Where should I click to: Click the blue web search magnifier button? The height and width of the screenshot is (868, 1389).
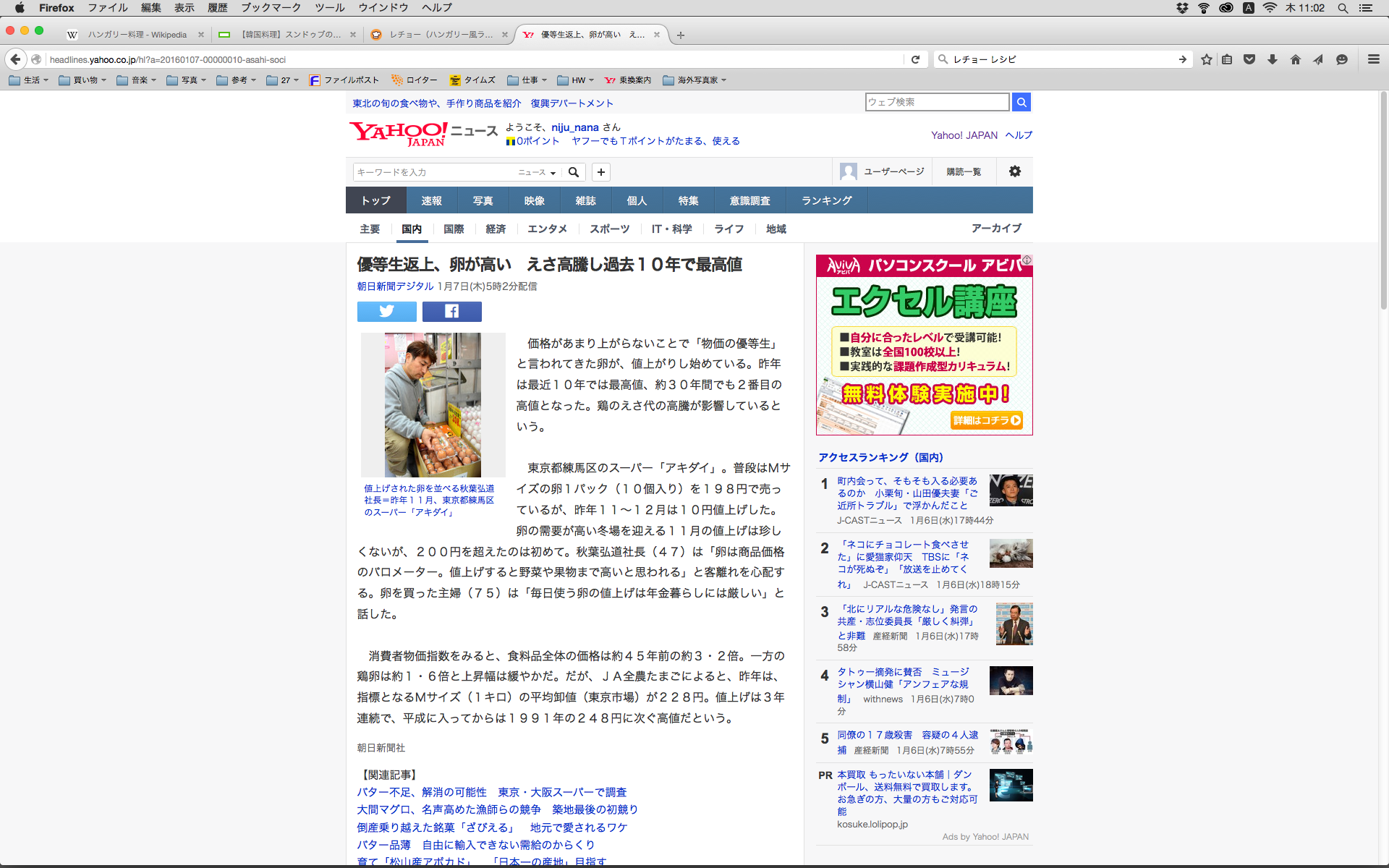click(1021, 102)
